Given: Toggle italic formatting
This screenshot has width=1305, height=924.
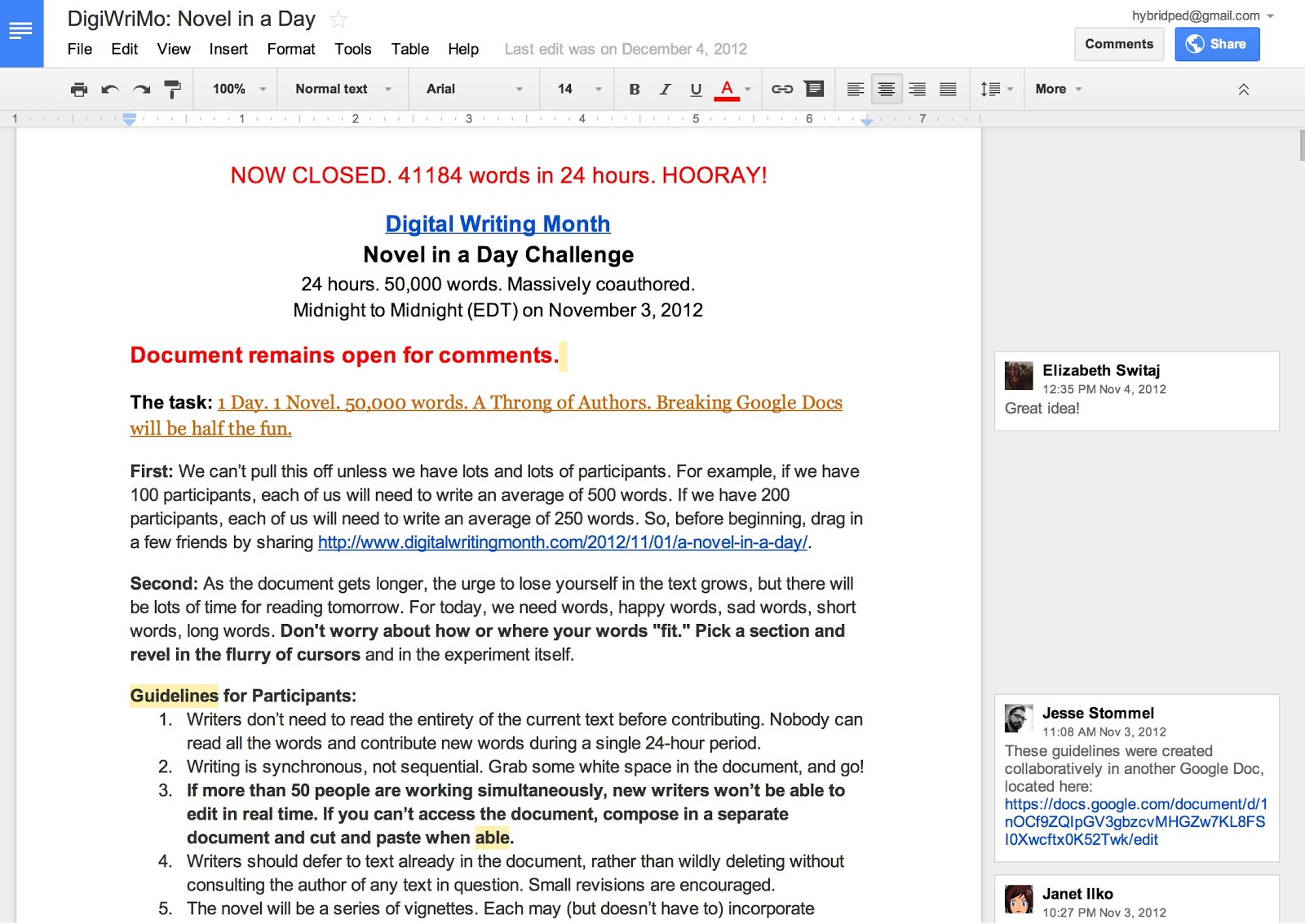Looking at the screenshot, I should (666, 89).
